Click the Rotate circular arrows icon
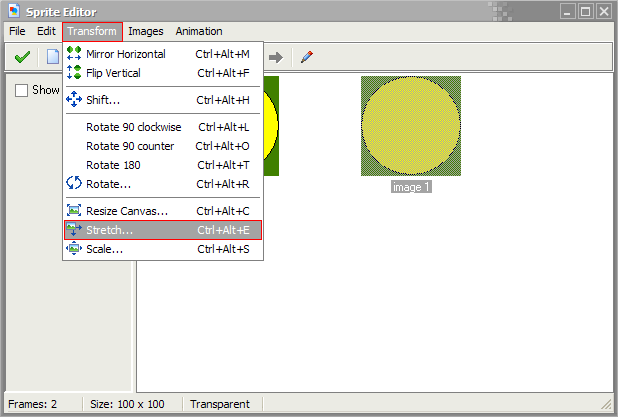Viewport: 618px width, 417px height. pyautogui.click(x=74, y=184)
